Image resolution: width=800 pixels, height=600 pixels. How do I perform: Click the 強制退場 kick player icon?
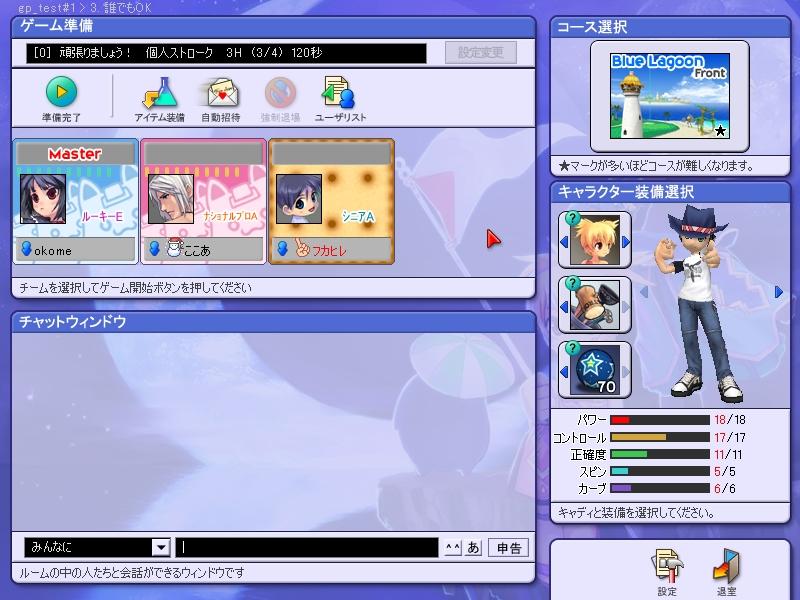(280, 94)
